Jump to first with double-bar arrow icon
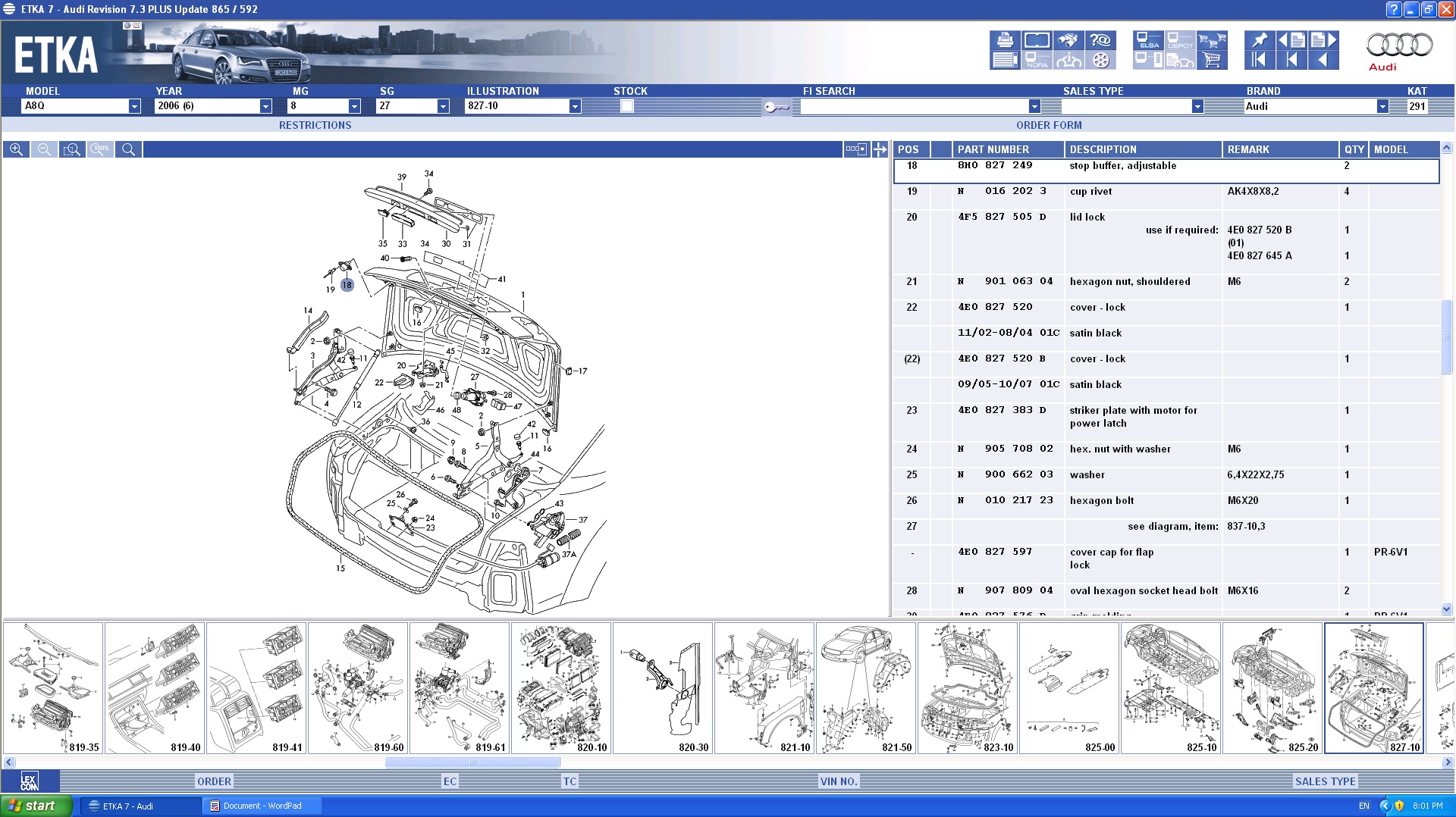1456x817 pixels. [x=1259, y=60]
